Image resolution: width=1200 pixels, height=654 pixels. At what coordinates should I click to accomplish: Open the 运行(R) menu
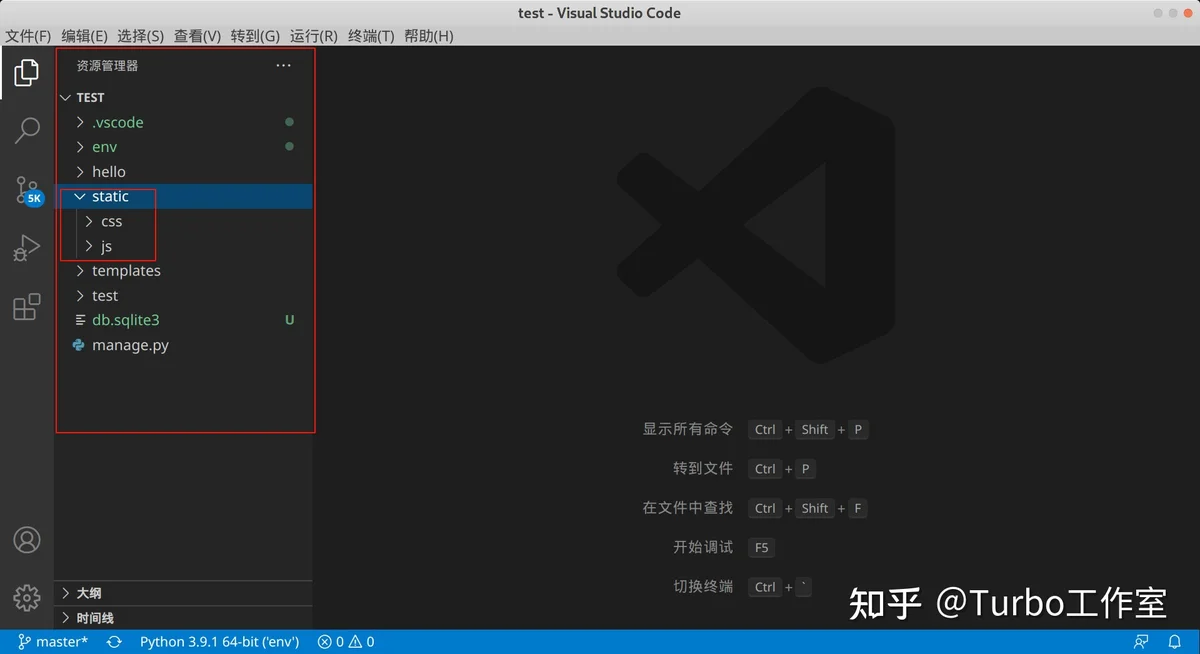[314, 36]
